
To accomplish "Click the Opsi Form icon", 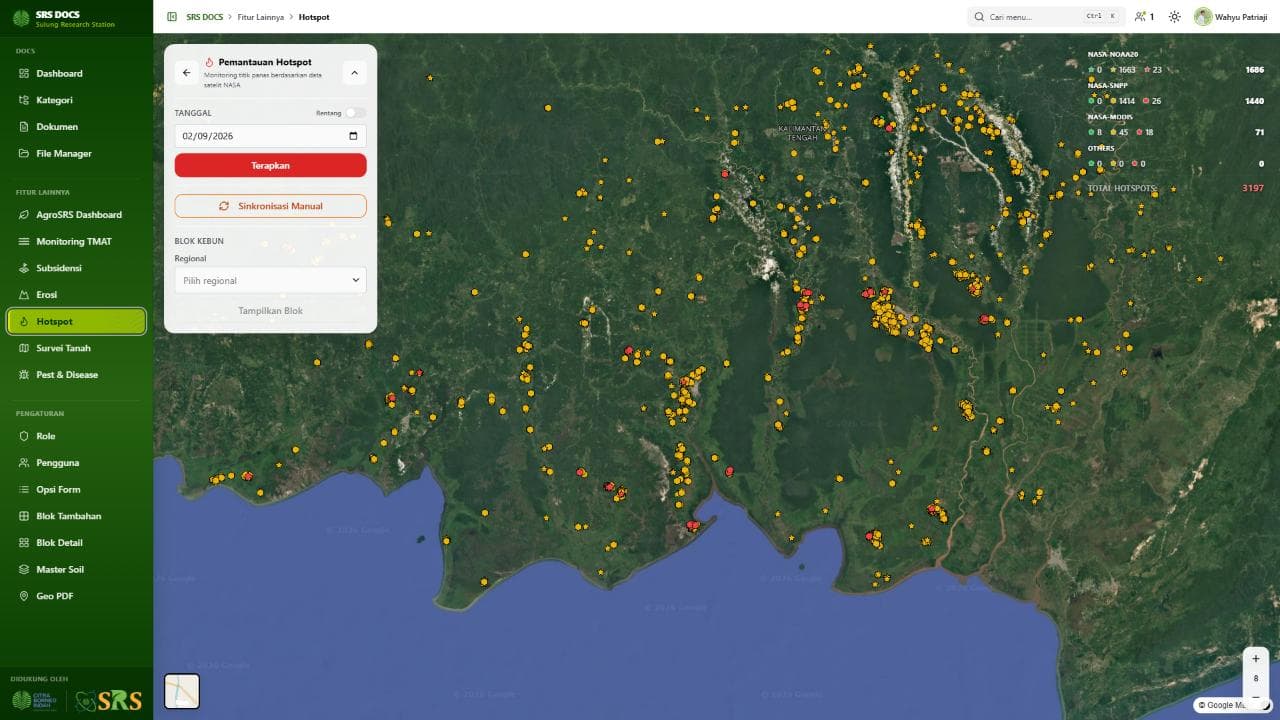I will click(x=25, y=489).
